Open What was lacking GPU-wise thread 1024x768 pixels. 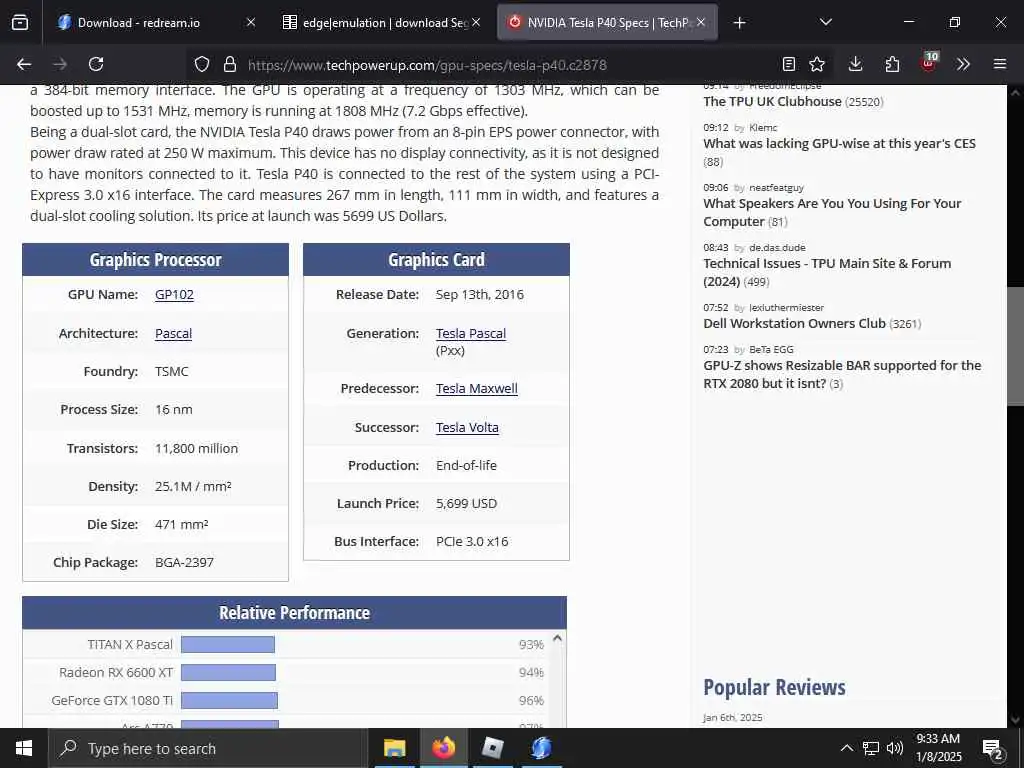pyautogui.click(x=839, y=143)
